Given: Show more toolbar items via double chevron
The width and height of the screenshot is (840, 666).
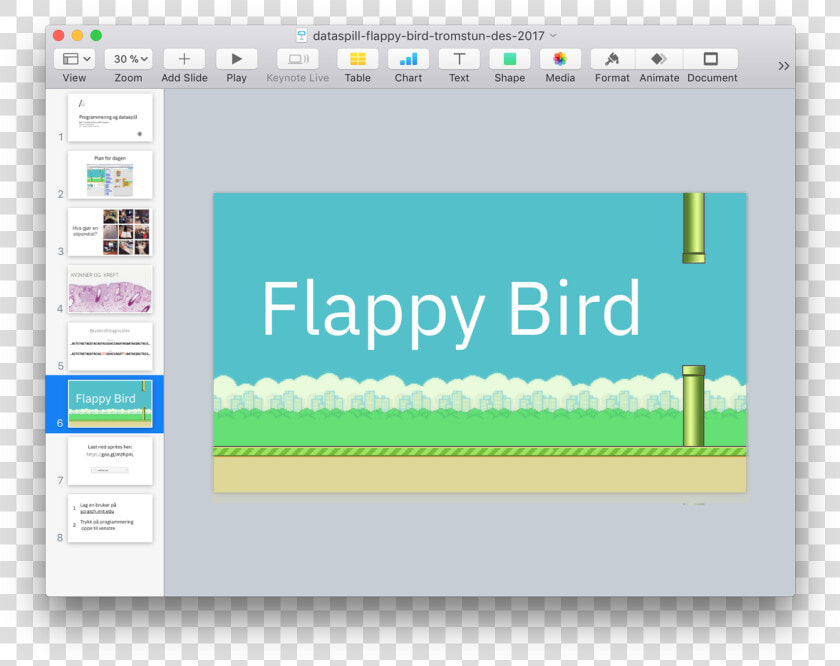Looking at the screenshot, I should (784, 66).
